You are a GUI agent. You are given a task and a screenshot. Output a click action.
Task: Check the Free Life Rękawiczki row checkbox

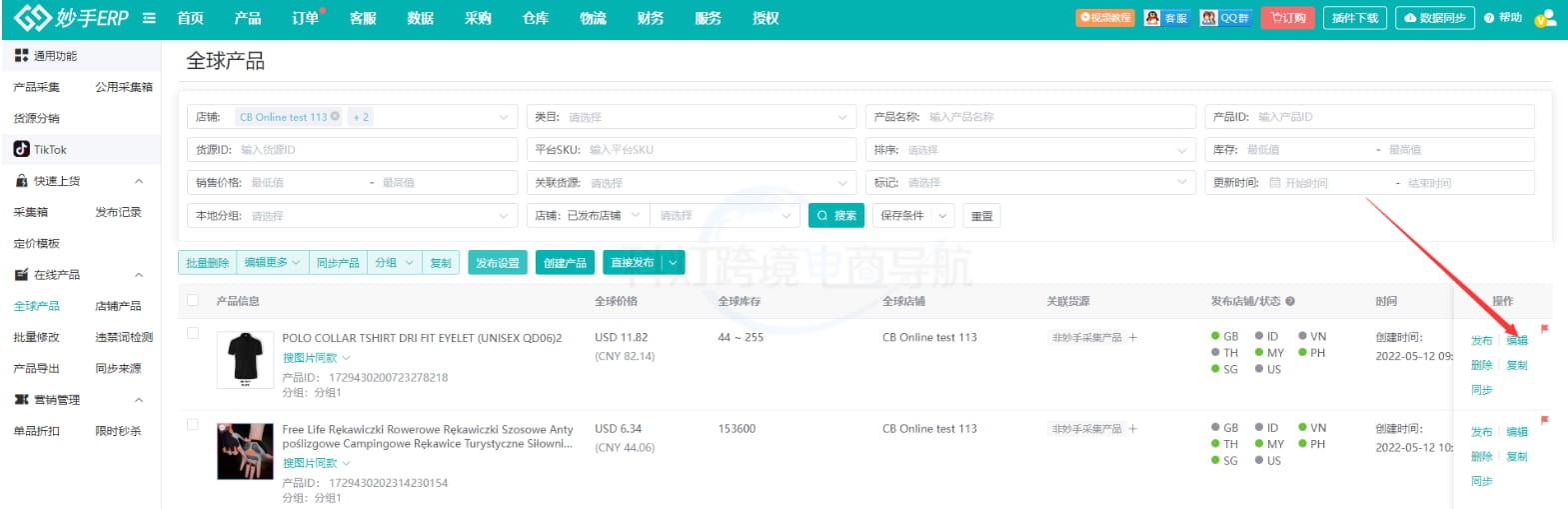[193, 424]
